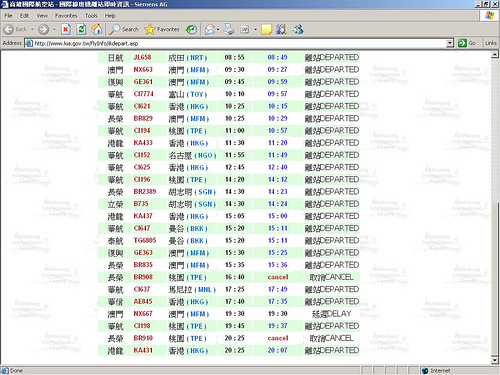Click the CANCEL status for BR908
Image resolution: width=500 pixels, height=375 pixels.
[x=332, y=277]
